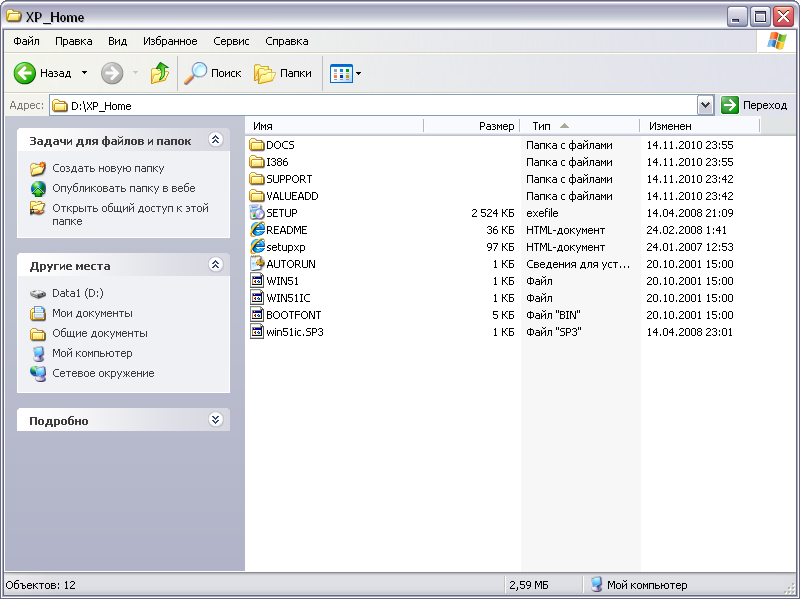The width and height of the screenshot is (800, 599).
Task: Click the Views mode icon
Action: (341, 73)
